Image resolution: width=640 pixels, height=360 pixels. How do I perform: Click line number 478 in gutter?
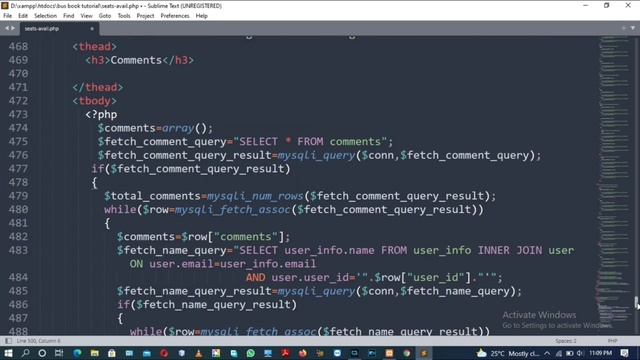click(x=18, y=182)
